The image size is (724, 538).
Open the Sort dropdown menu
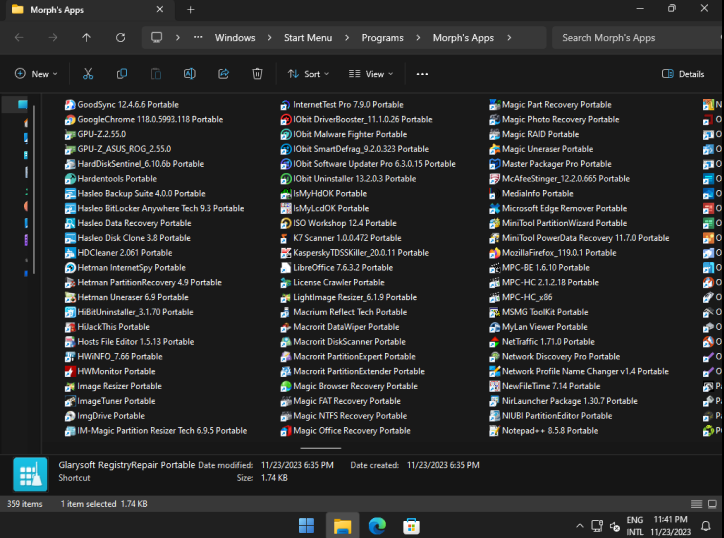click(308, 74)
